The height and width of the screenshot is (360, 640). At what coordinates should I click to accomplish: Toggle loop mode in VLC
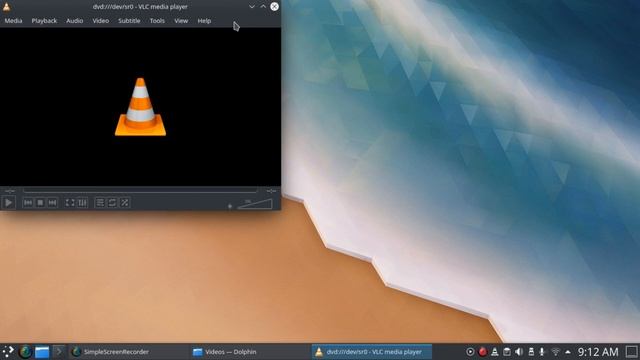pos(112,202)
